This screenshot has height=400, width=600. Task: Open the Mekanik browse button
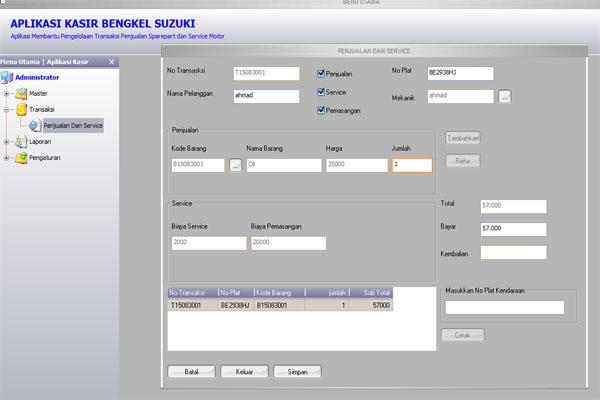click(x=505, y=96)
